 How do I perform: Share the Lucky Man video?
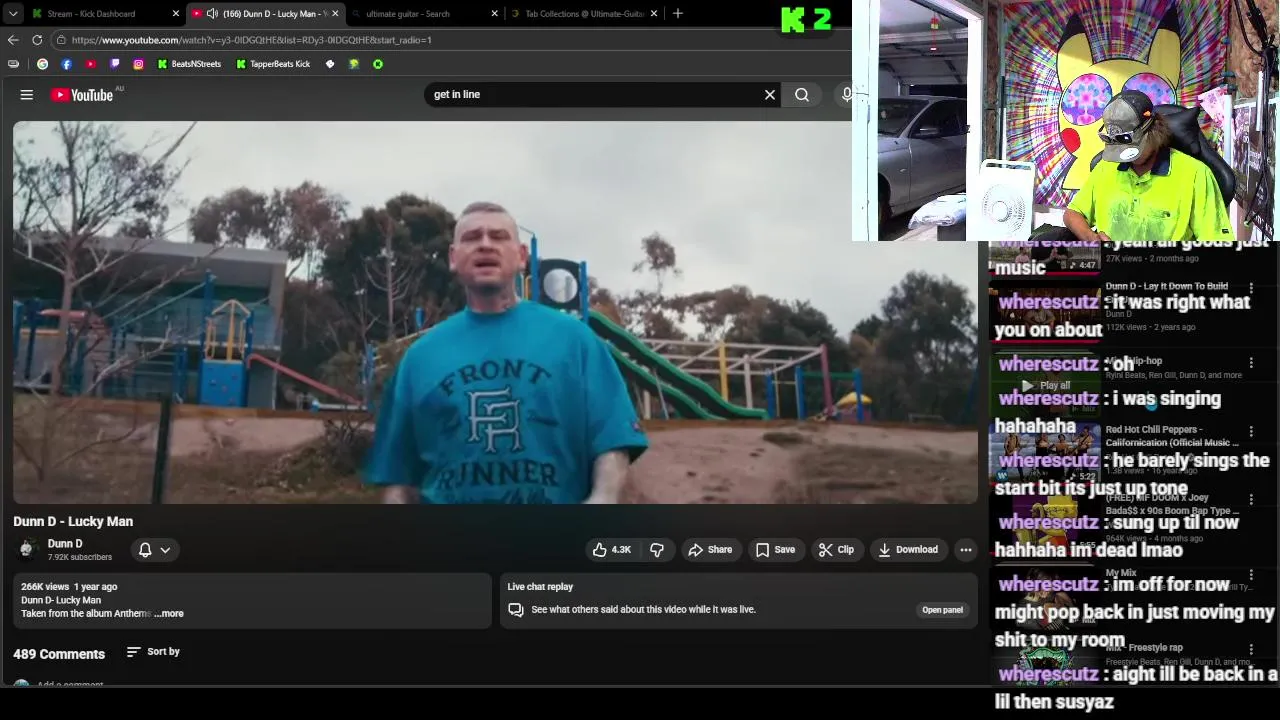pyautogui.click(x=710, y=550)
